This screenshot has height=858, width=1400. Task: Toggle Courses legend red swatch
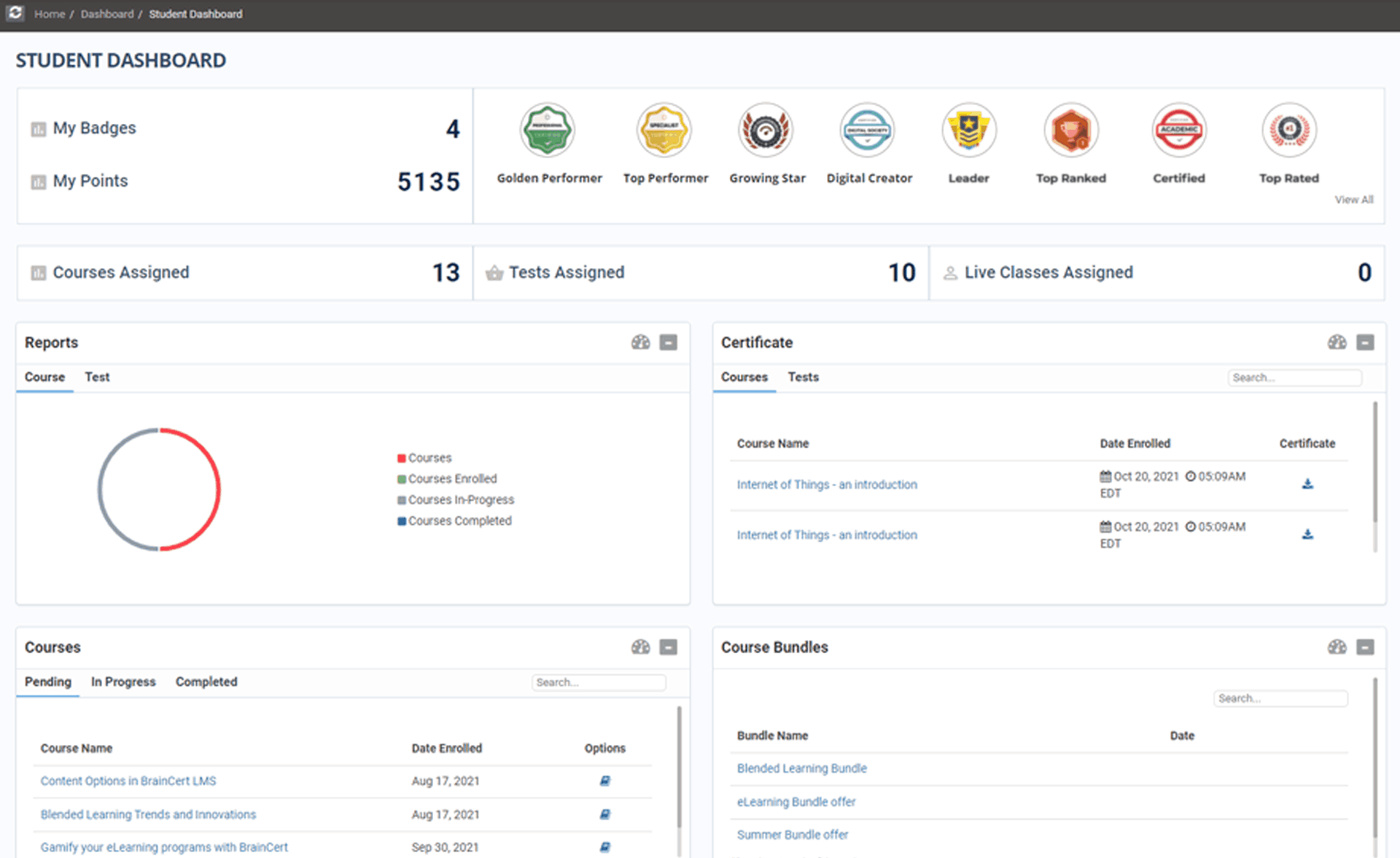coord(401,458)
